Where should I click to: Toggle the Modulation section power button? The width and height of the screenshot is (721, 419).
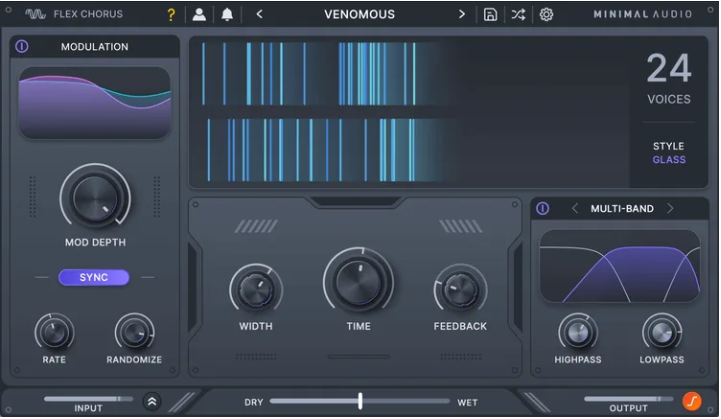(22, 47)
